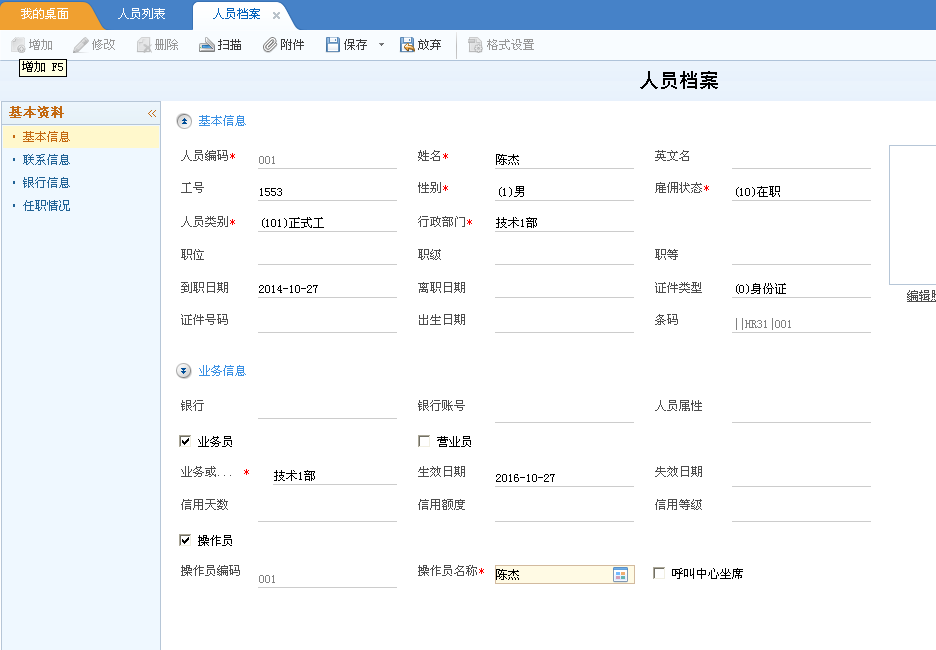Open 银行信息 in the left navigation

point(46,183)
